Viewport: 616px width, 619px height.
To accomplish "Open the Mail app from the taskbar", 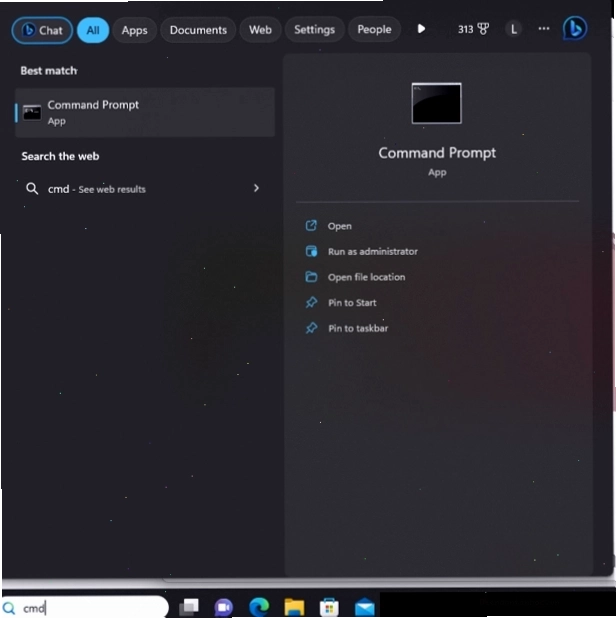I will (364, 607).
